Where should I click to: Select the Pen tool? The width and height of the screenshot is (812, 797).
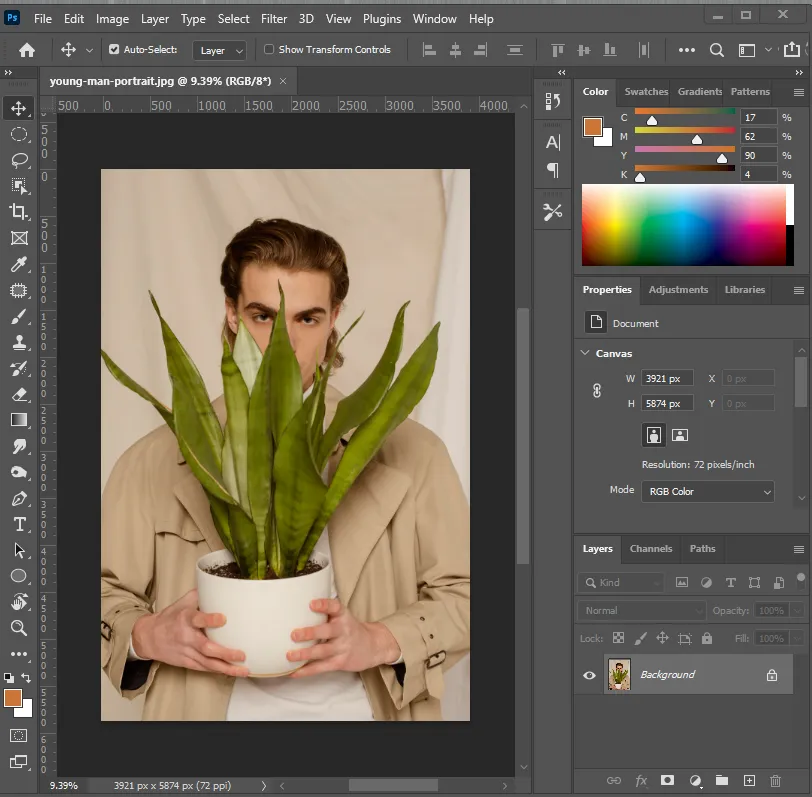click(x=19, y=498)
